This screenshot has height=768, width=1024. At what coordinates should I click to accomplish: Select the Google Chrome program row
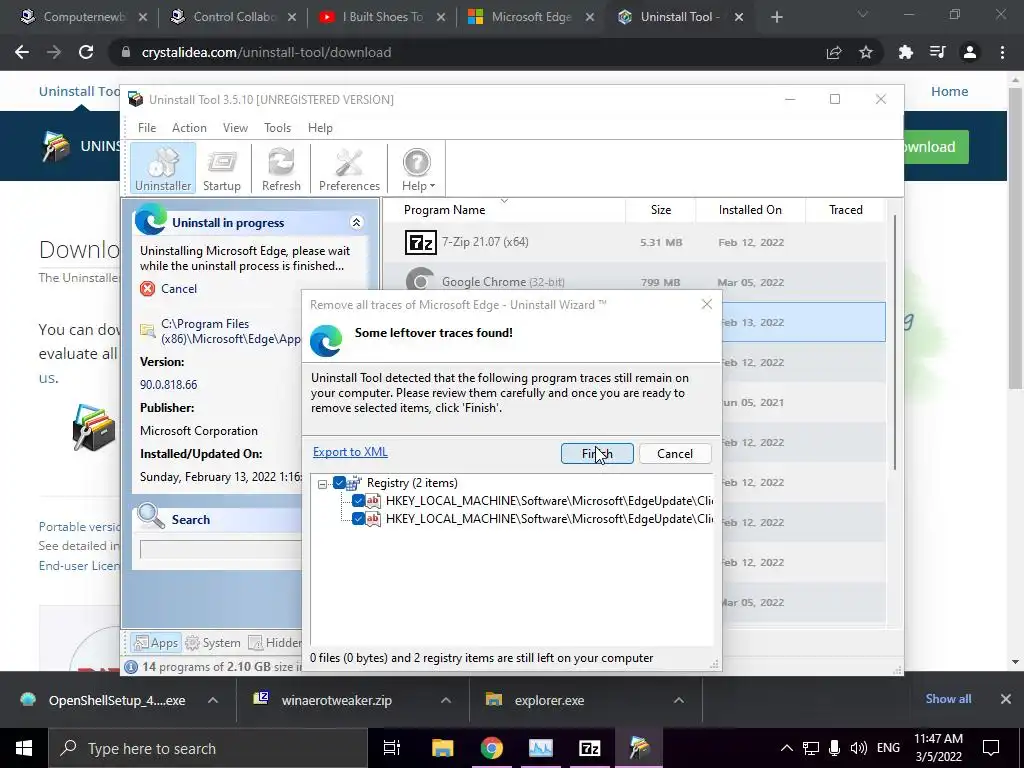pos(633,282)
